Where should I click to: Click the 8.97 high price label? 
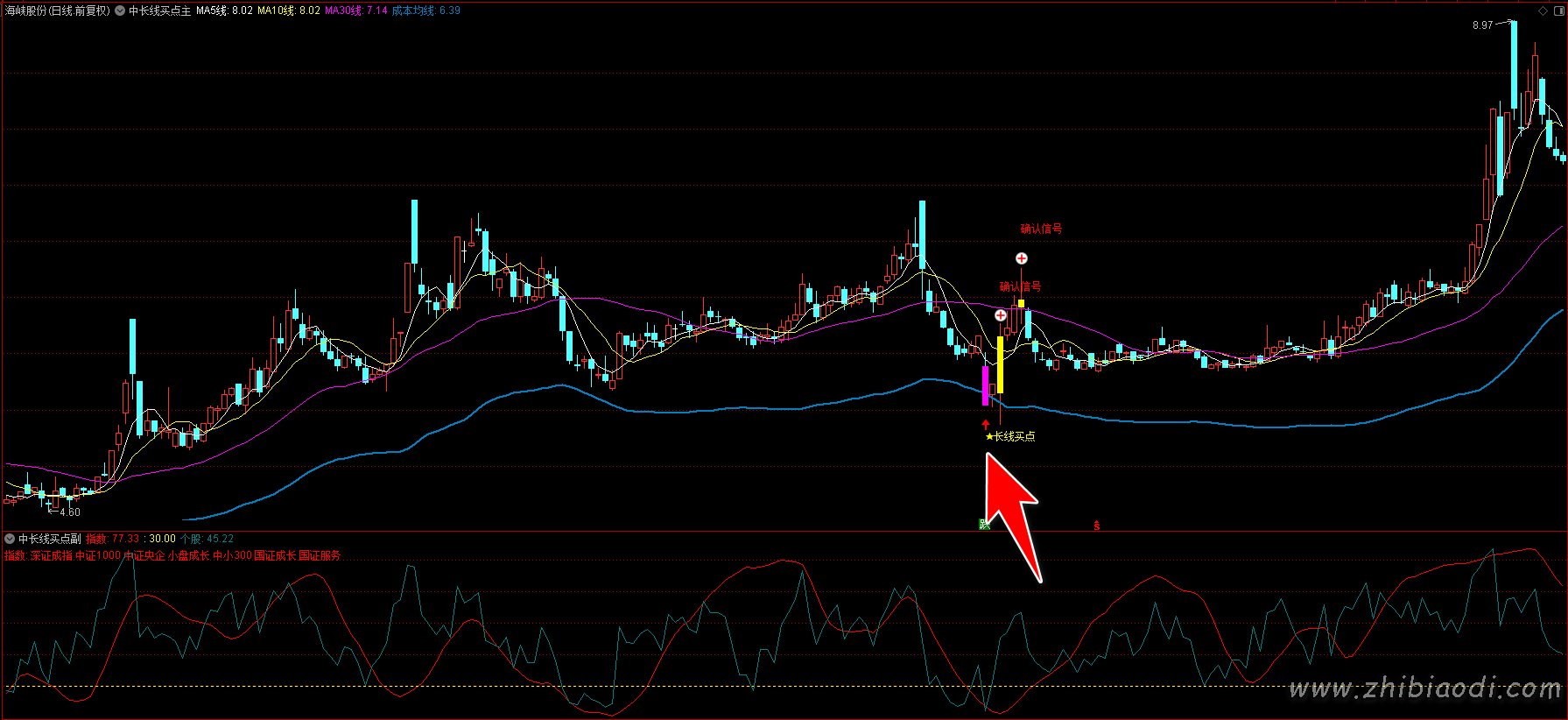click(1482, 25)
